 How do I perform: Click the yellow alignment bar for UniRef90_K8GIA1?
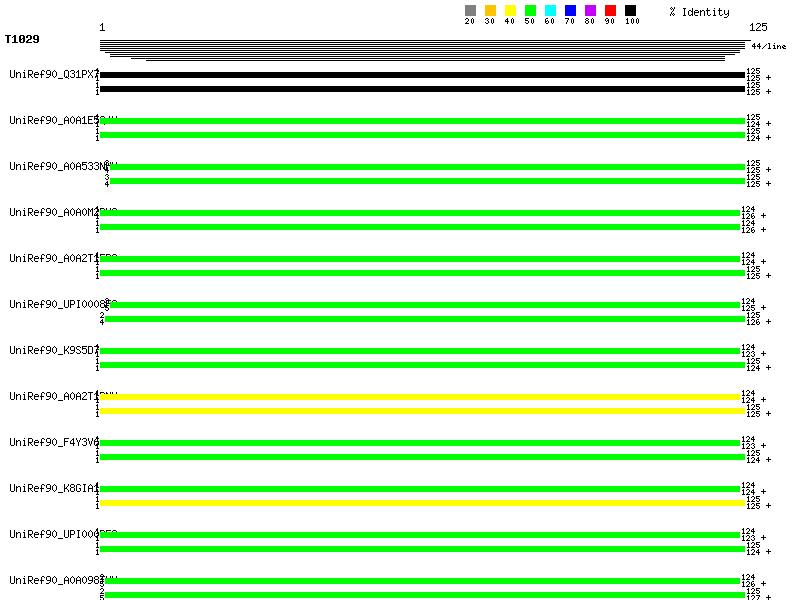[x=420, y=503]
